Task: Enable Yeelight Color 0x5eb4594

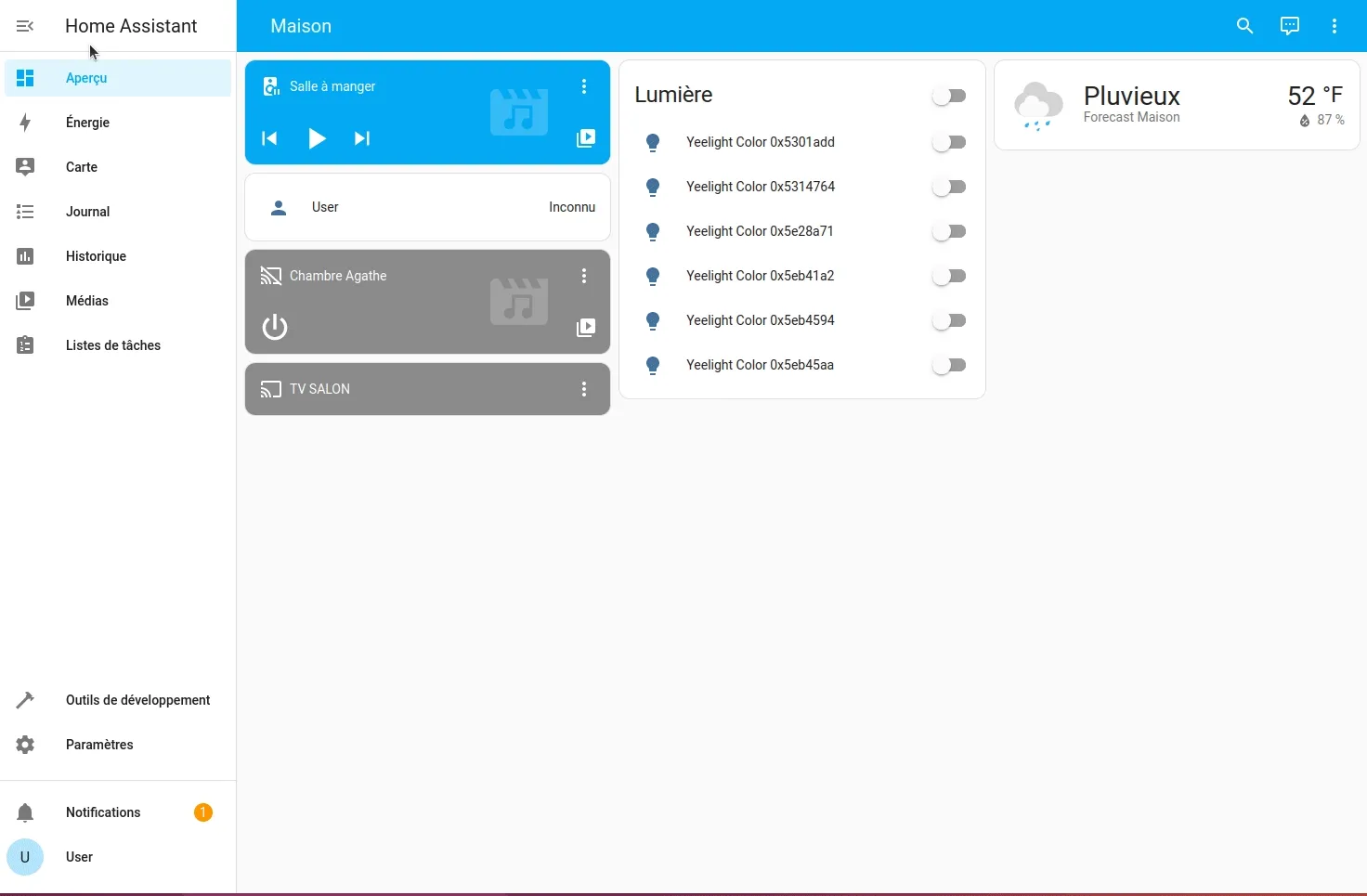Action: (x=948, y=319)
